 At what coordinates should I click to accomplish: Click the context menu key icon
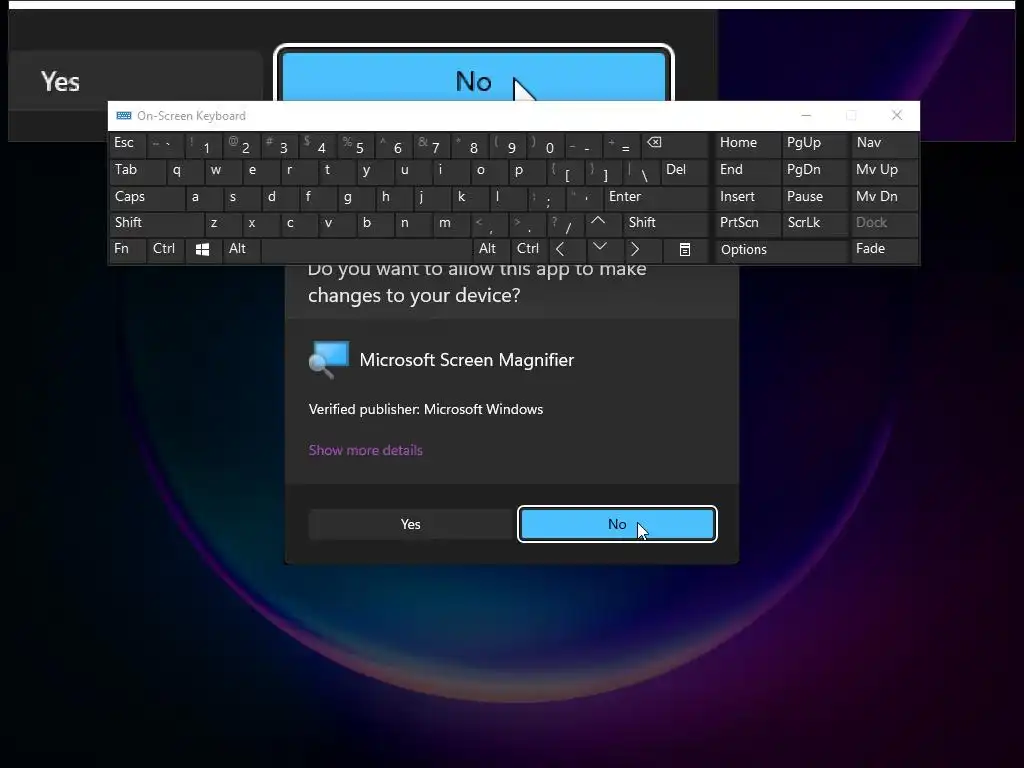coord(684,249)
